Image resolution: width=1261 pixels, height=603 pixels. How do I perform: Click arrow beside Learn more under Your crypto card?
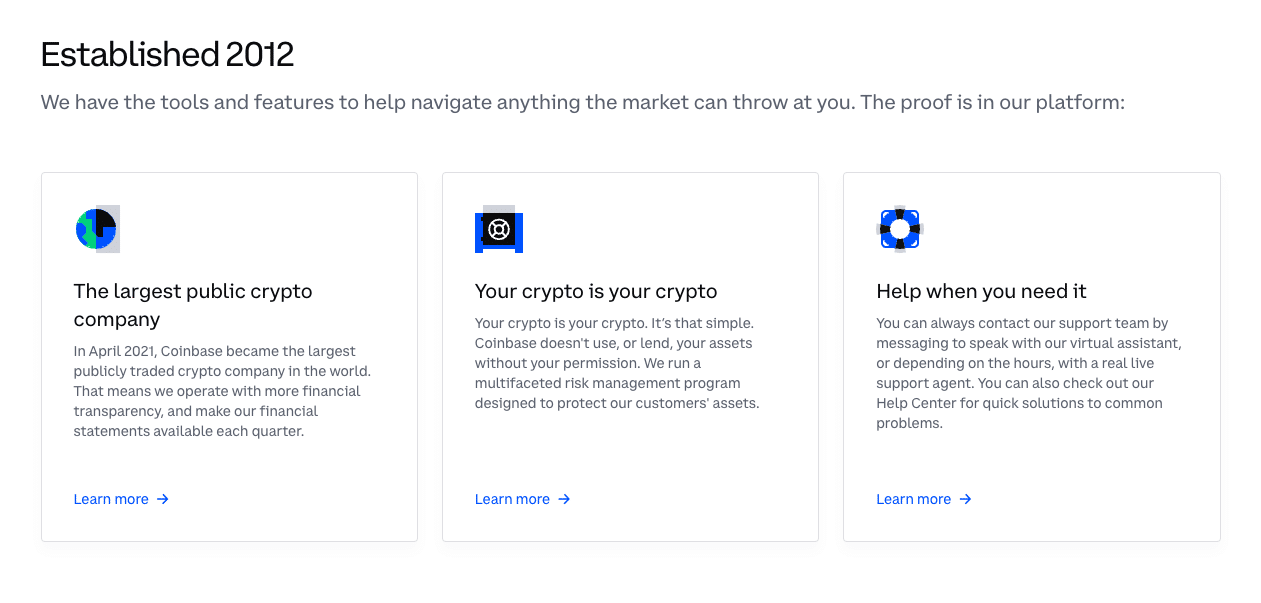pyautogui.click(x=564, y=499)
